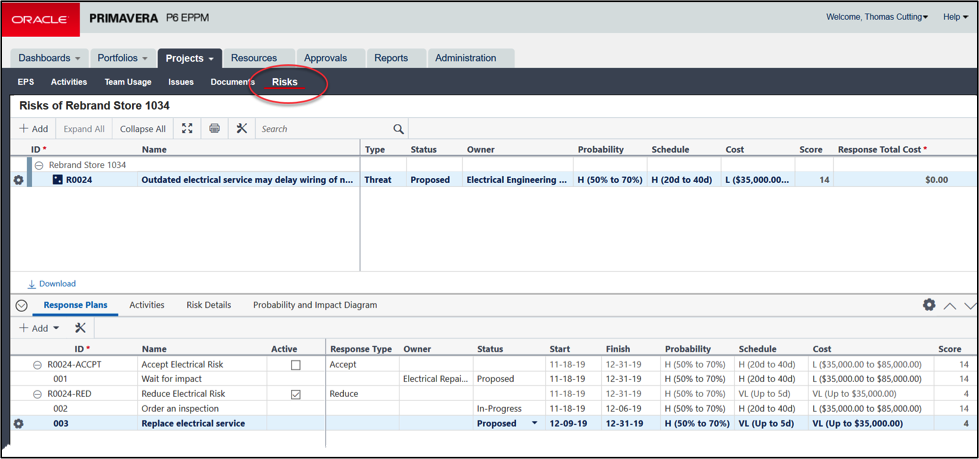
Task: Open detail panel settings gear
Action: click(929, 305)
